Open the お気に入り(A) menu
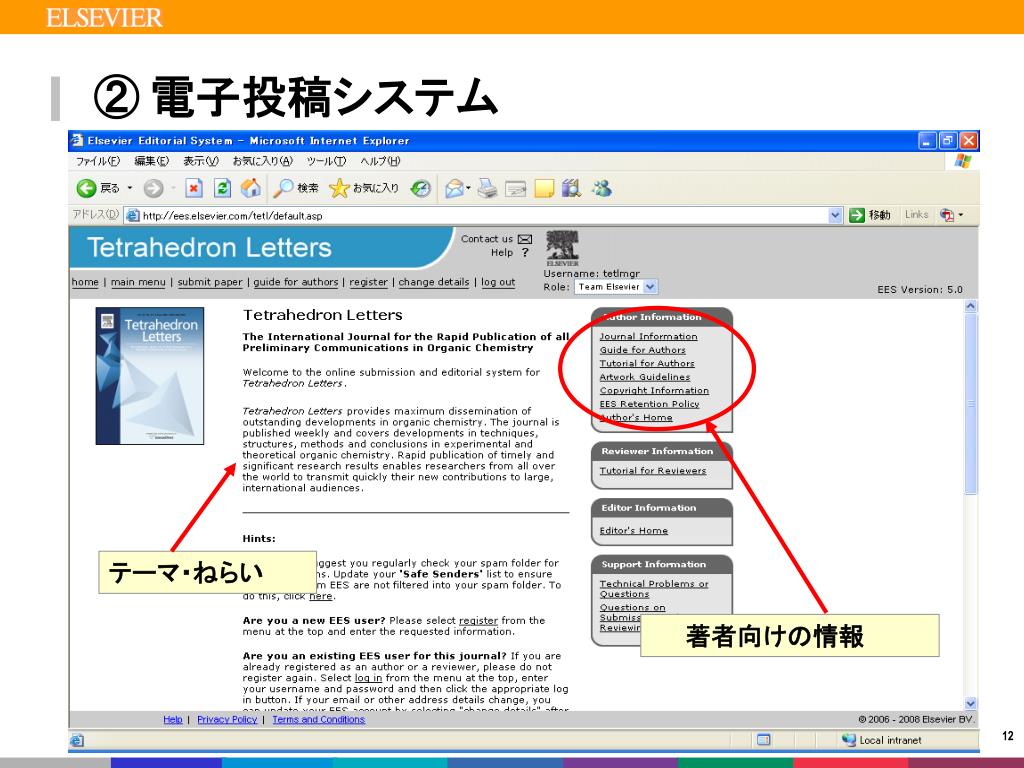Viewport: 1024px width, 768px height. click(x=263, y=161)
